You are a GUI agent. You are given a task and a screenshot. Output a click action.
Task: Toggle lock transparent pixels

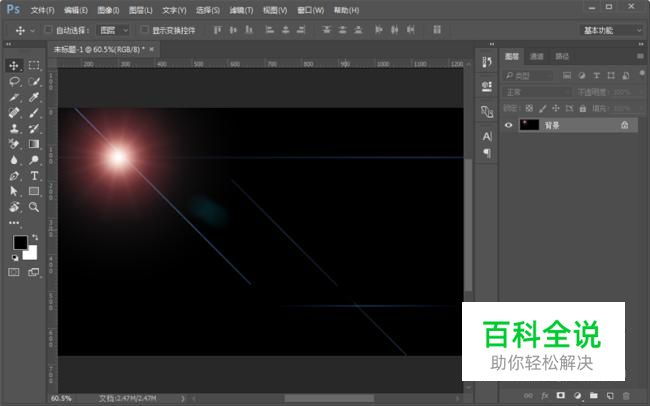pos(529,108)
